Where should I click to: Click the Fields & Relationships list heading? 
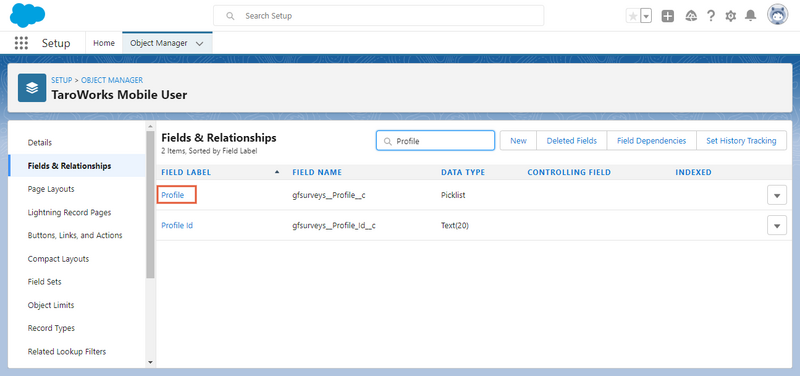[x=219, y=138]
